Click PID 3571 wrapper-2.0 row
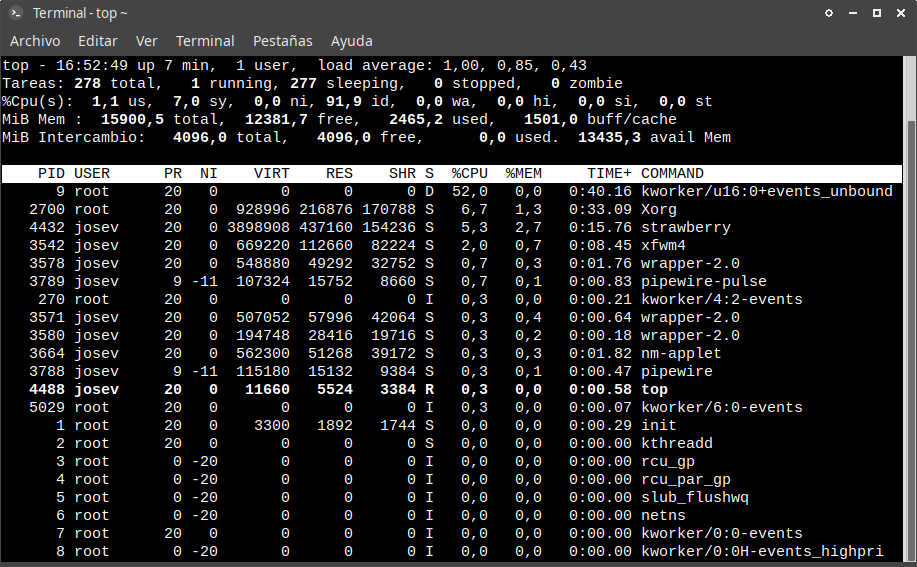917x567 pixels. (451, 318)
